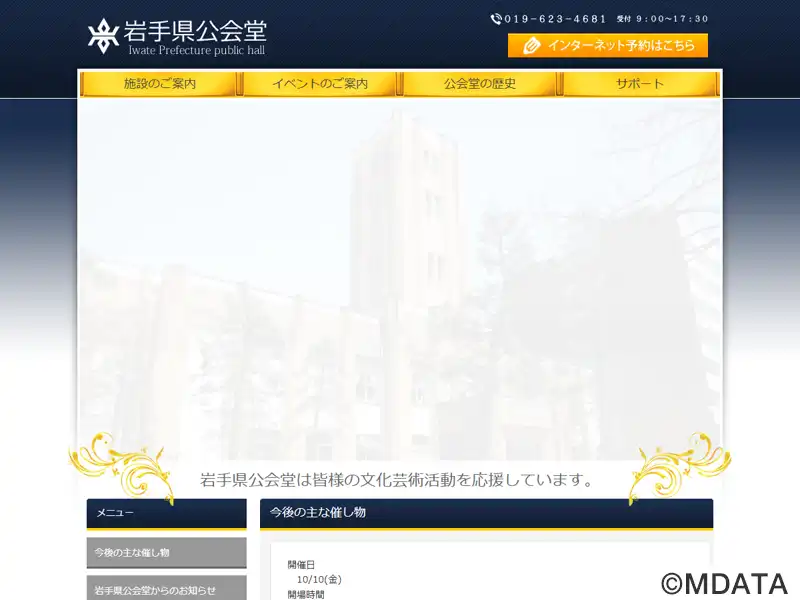The image size is (800, 600).
Task: Click the メニュー sidebar header
Action: pos(166,513)
